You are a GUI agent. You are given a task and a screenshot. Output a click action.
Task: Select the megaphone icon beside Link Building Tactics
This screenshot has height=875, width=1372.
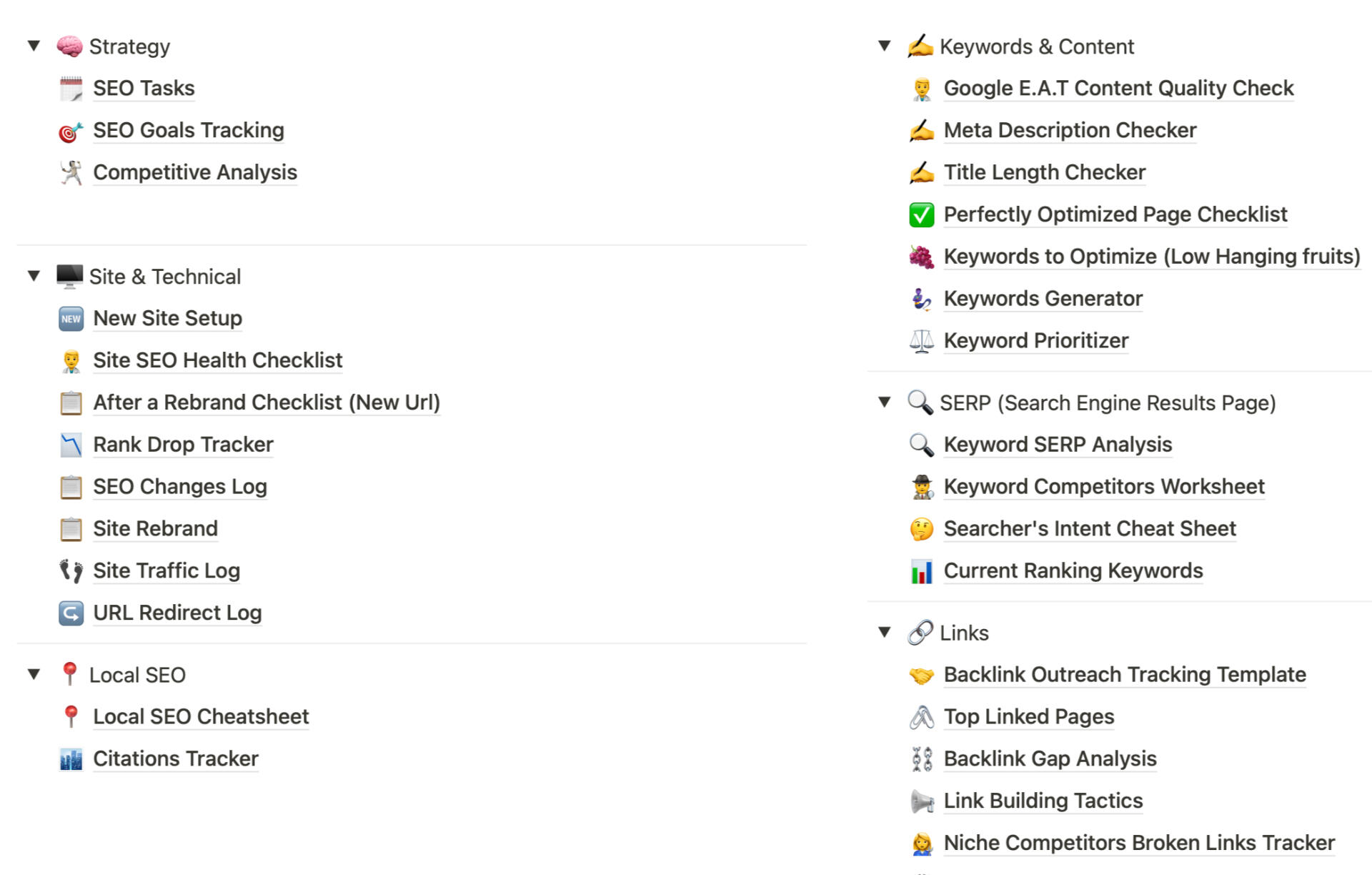coord(922,801)
